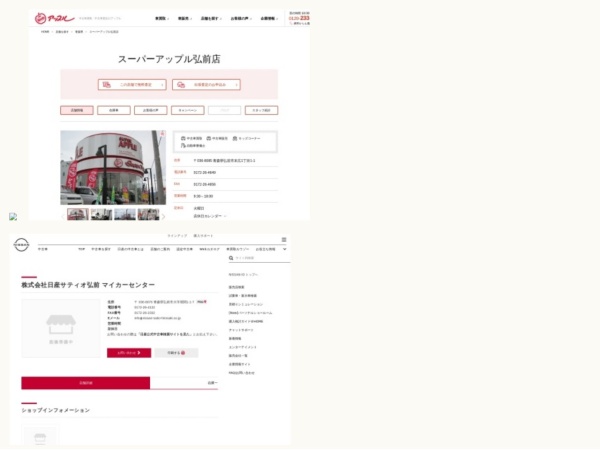
Task: Click the スーパーアップル弘前店 page heading
Action: 169,59
